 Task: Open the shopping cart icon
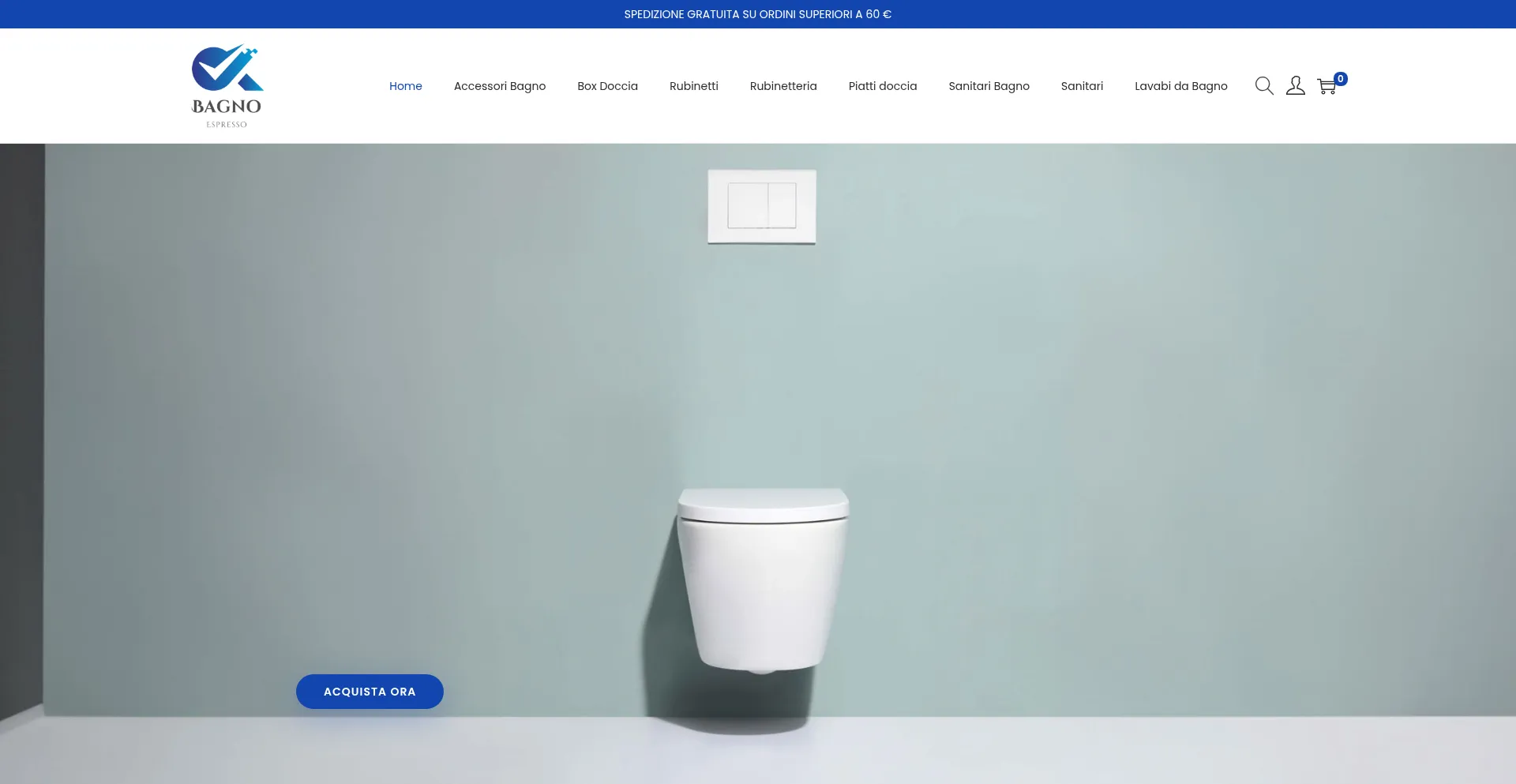1326,87
